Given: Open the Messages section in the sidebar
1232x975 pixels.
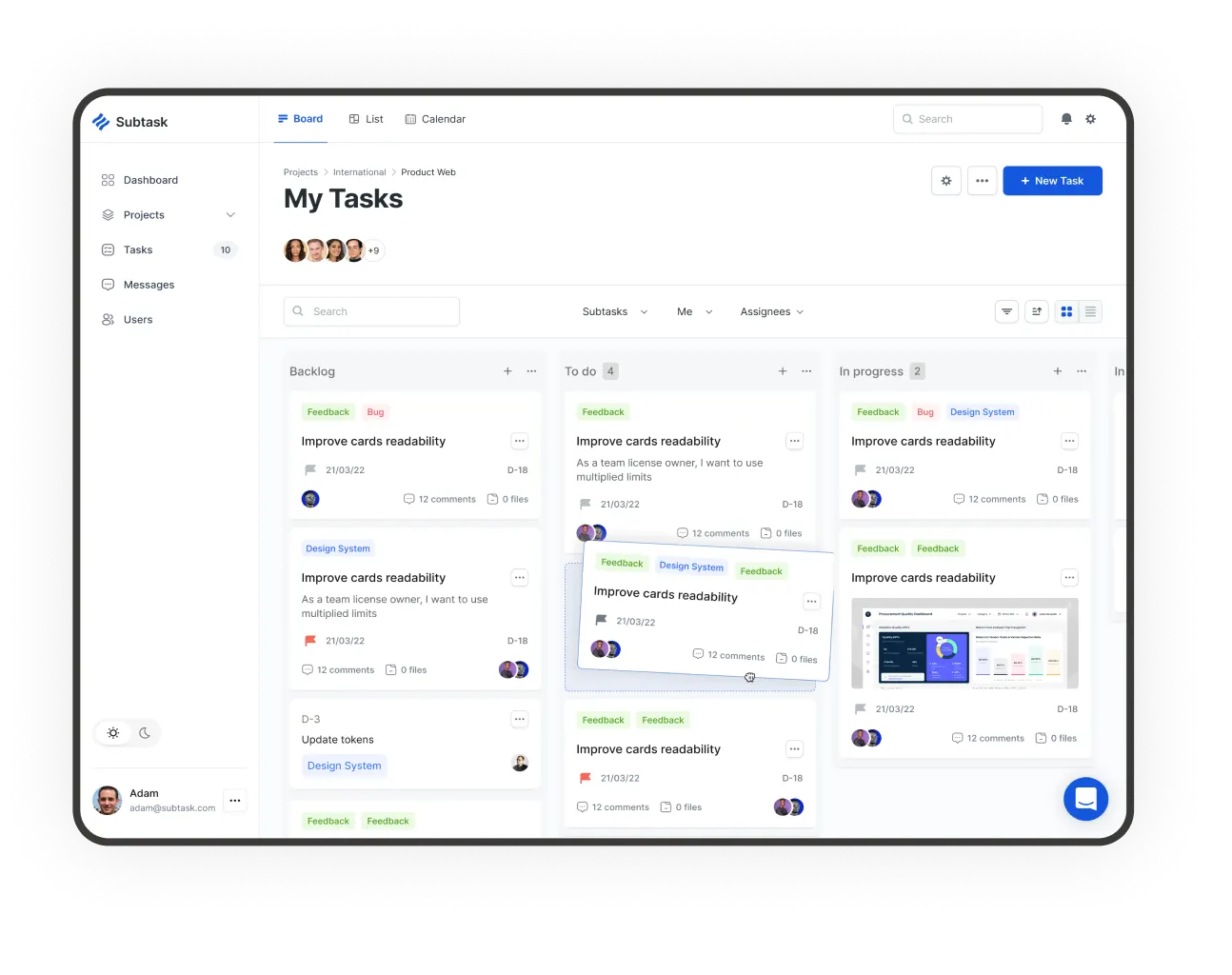Looking at the screenshot, I should (x=149, y=284).
